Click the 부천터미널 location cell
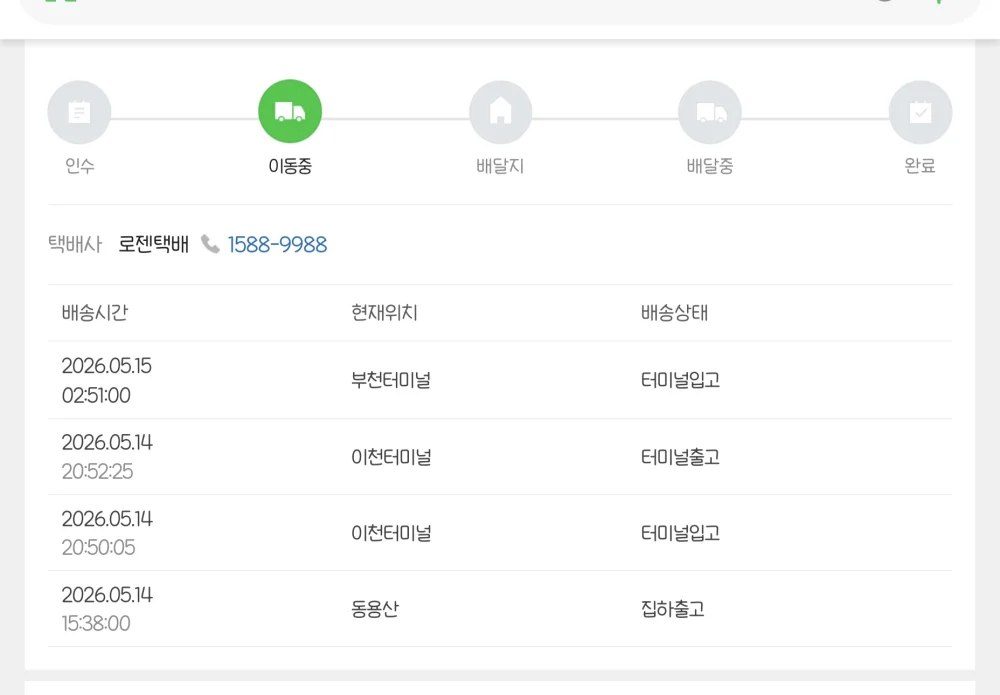 [391, 381]
